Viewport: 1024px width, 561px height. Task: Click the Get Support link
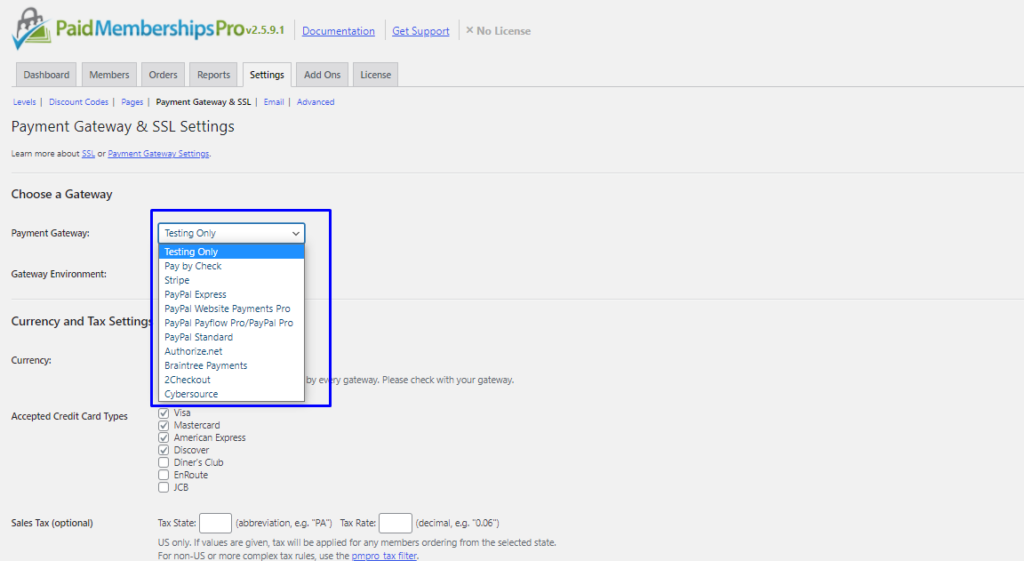pyautogui.click(x=421, y=31)
